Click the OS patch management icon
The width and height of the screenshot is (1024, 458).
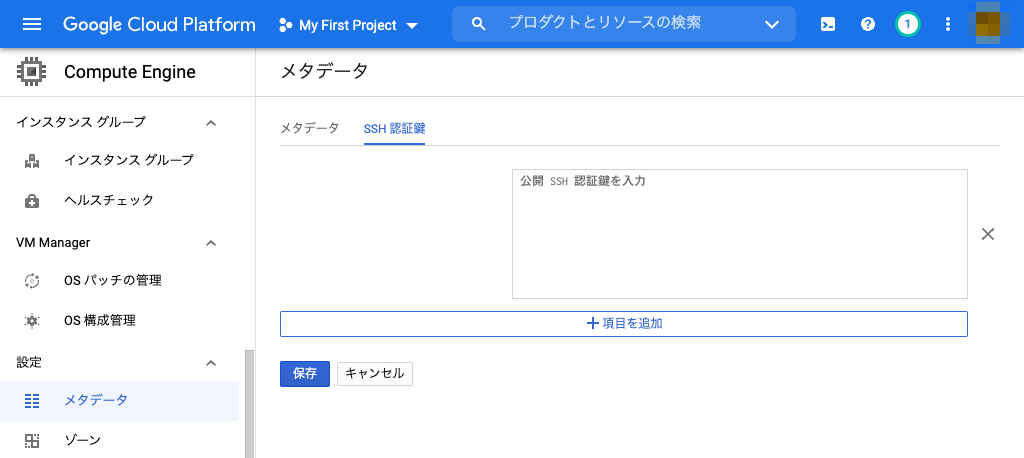tap(31, 281)
